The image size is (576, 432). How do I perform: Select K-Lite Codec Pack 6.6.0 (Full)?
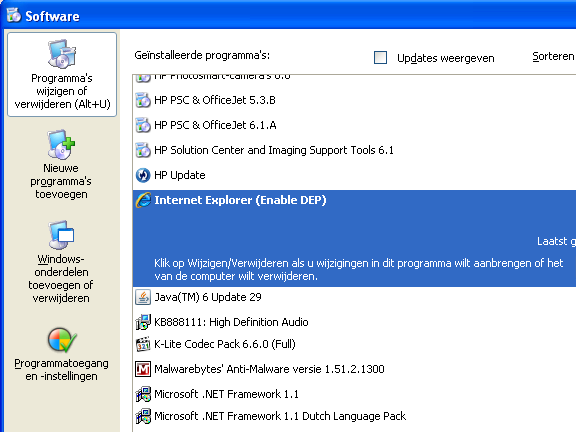coord(225,344)
